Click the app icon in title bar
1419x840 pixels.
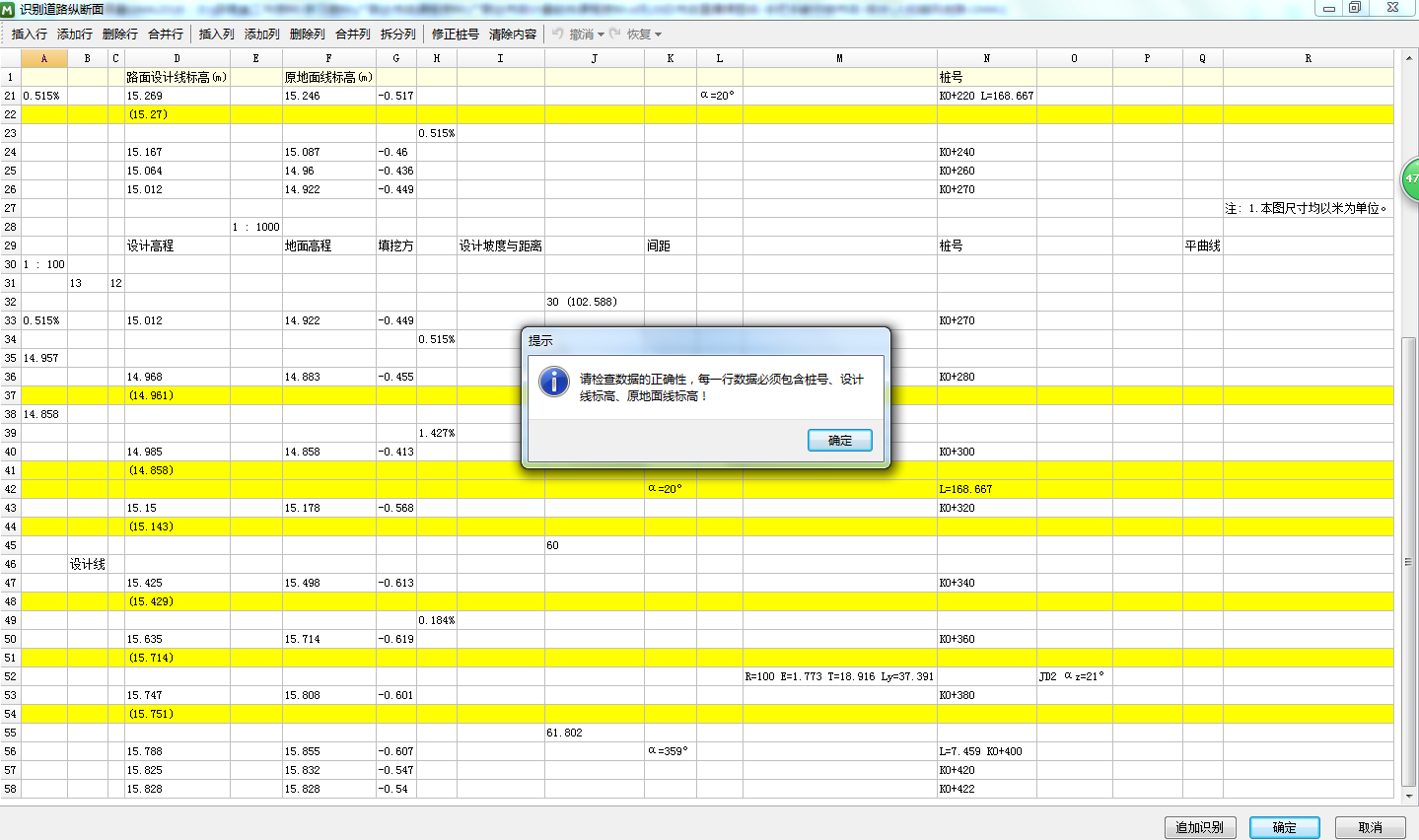coord(8,8)
